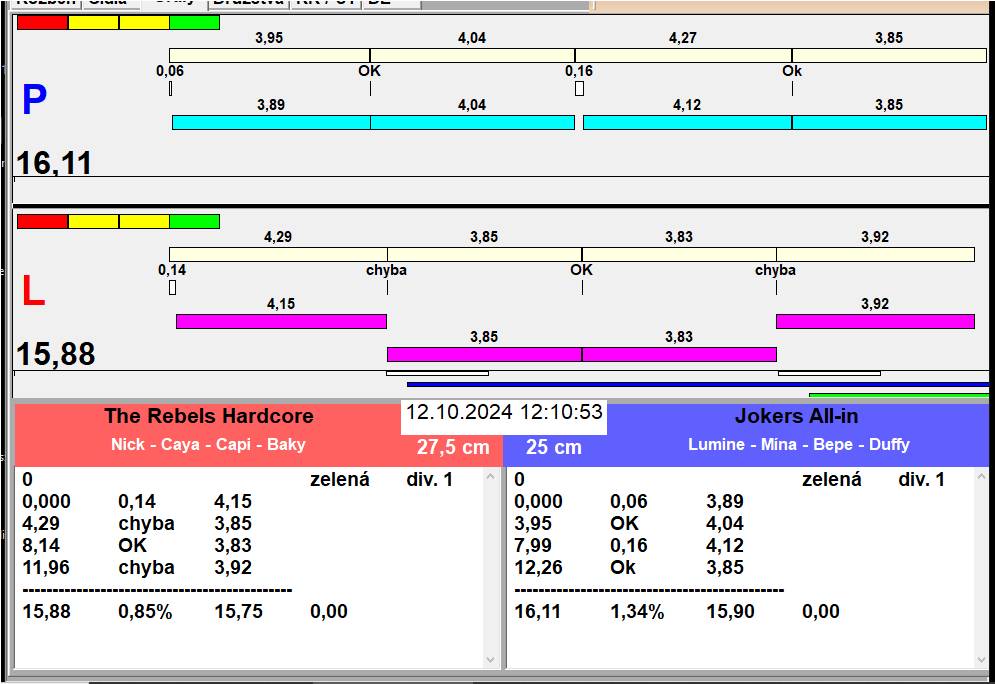
Task: Click the green start light in lane L
Action: [x=194, y=221]
